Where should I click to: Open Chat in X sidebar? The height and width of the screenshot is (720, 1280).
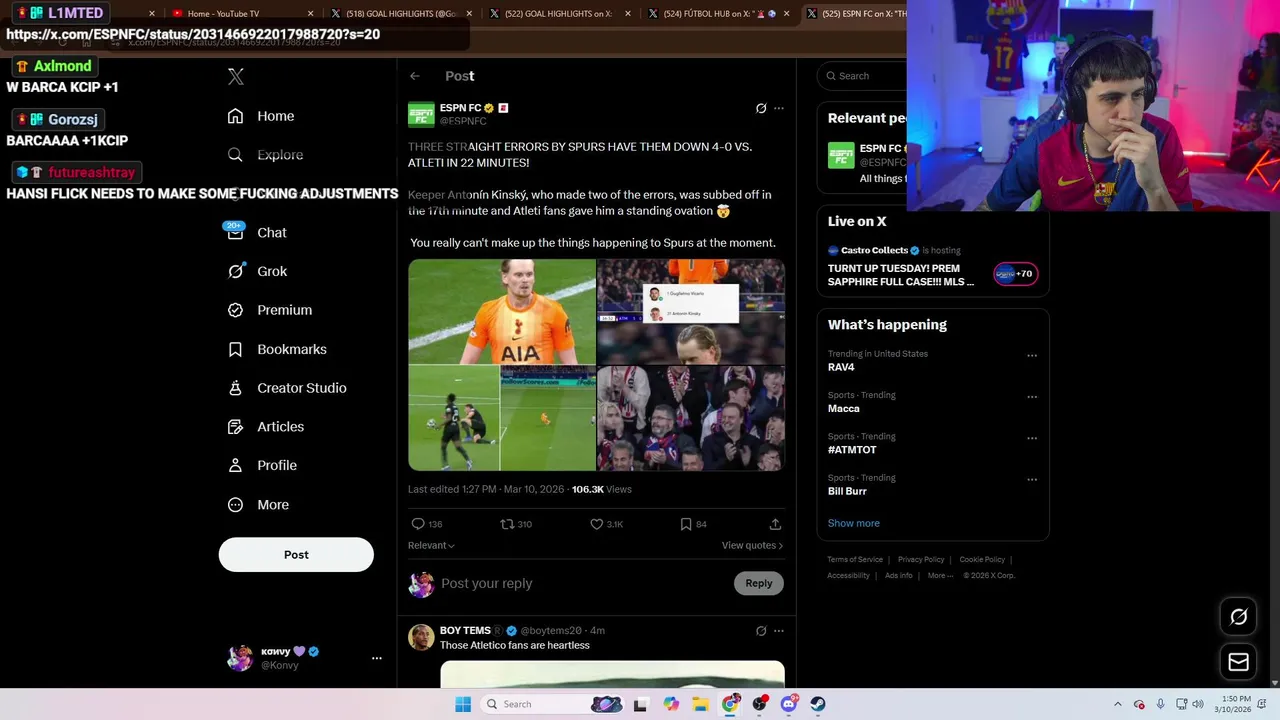point(257,232)
